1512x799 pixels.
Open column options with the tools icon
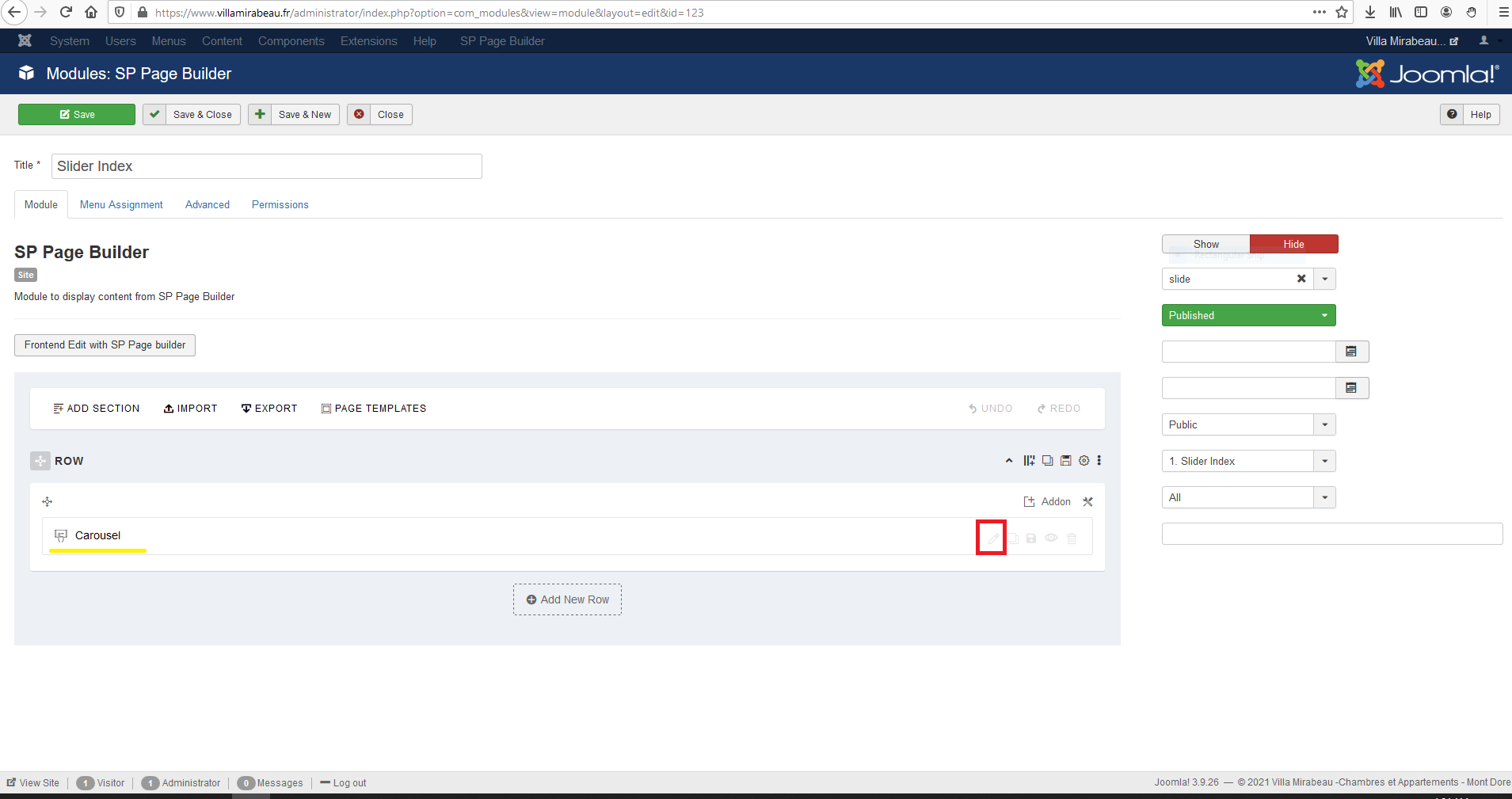tap(1088, 501)
